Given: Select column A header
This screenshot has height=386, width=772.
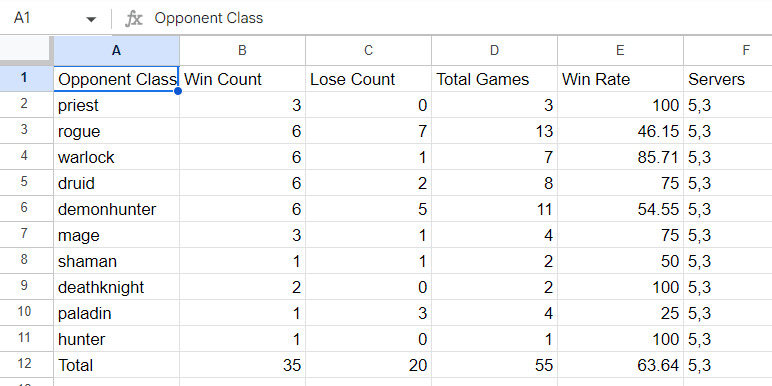Looking at the screenshot, I should pos(116,51).
